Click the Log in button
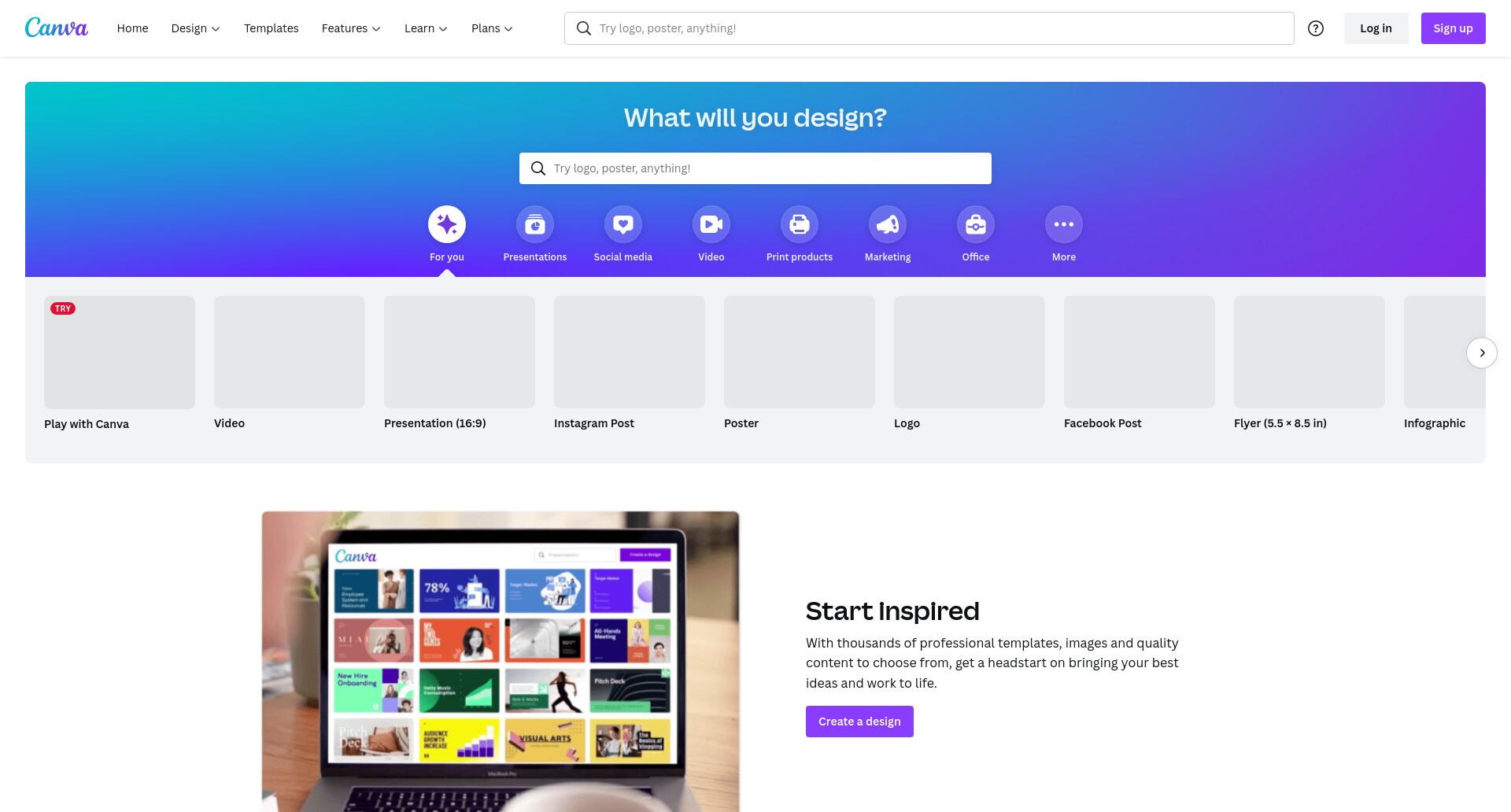This screenshot has height=812, width=1511. (1376, 28)
